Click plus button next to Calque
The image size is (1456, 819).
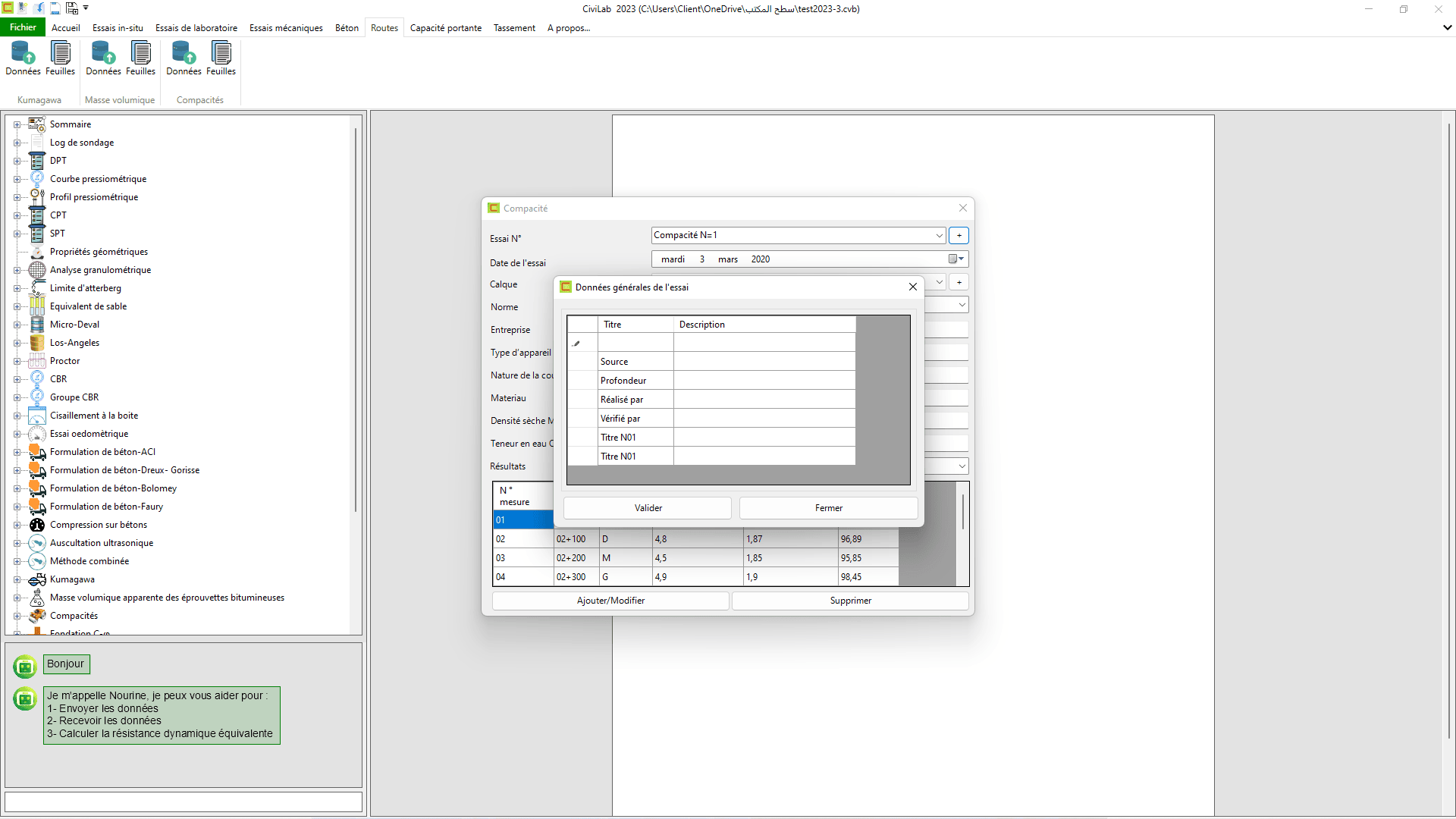(959, 282)
